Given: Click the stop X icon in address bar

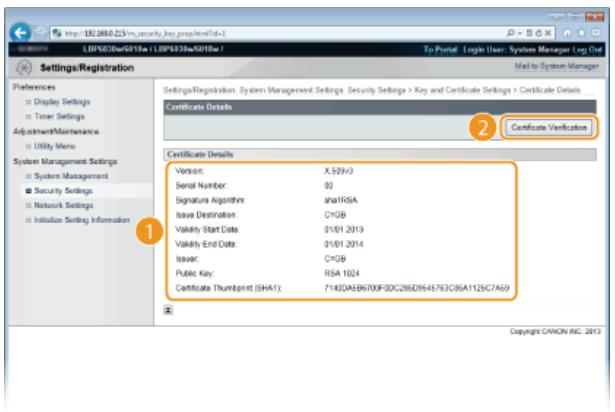Looking at the screenshot, I should (x=548, y=33).
